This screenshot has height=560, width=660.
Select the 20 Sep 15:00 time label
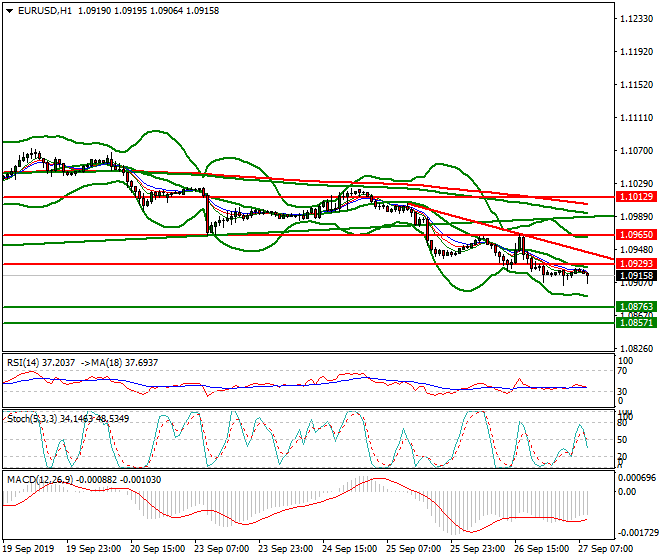click(157, 549)
